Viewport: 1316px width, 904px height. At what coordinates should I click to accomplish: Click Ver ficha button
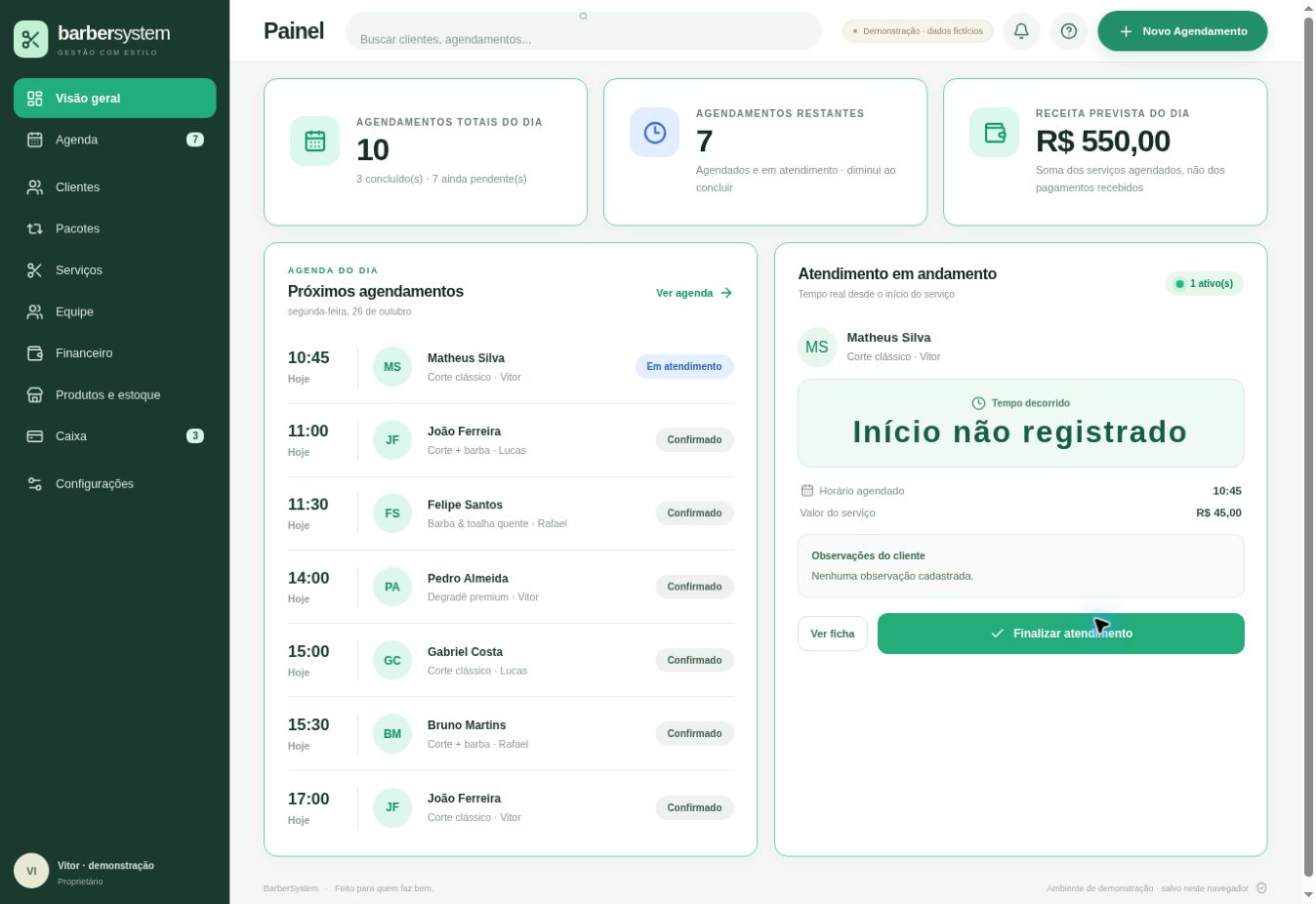[x=832, y=634]
